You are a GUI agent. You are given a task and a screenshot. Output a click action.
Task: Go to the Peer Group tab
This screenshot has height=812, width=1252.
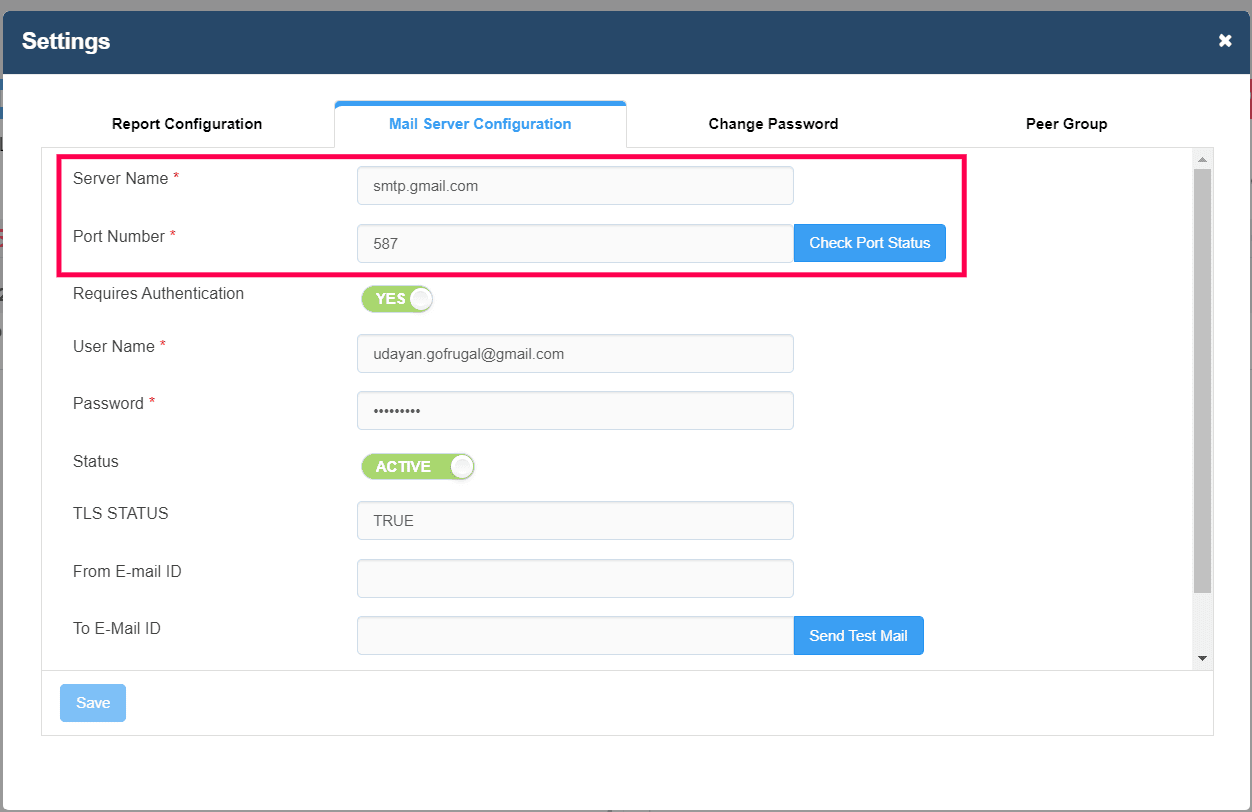pyautogui.click(x=1066, y=124)
